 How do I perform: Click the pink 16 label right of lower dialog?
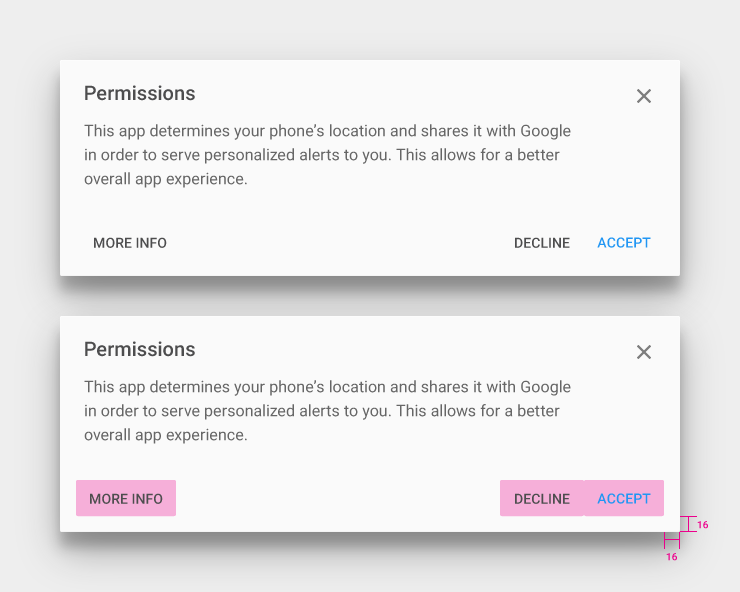coord(703,525)
